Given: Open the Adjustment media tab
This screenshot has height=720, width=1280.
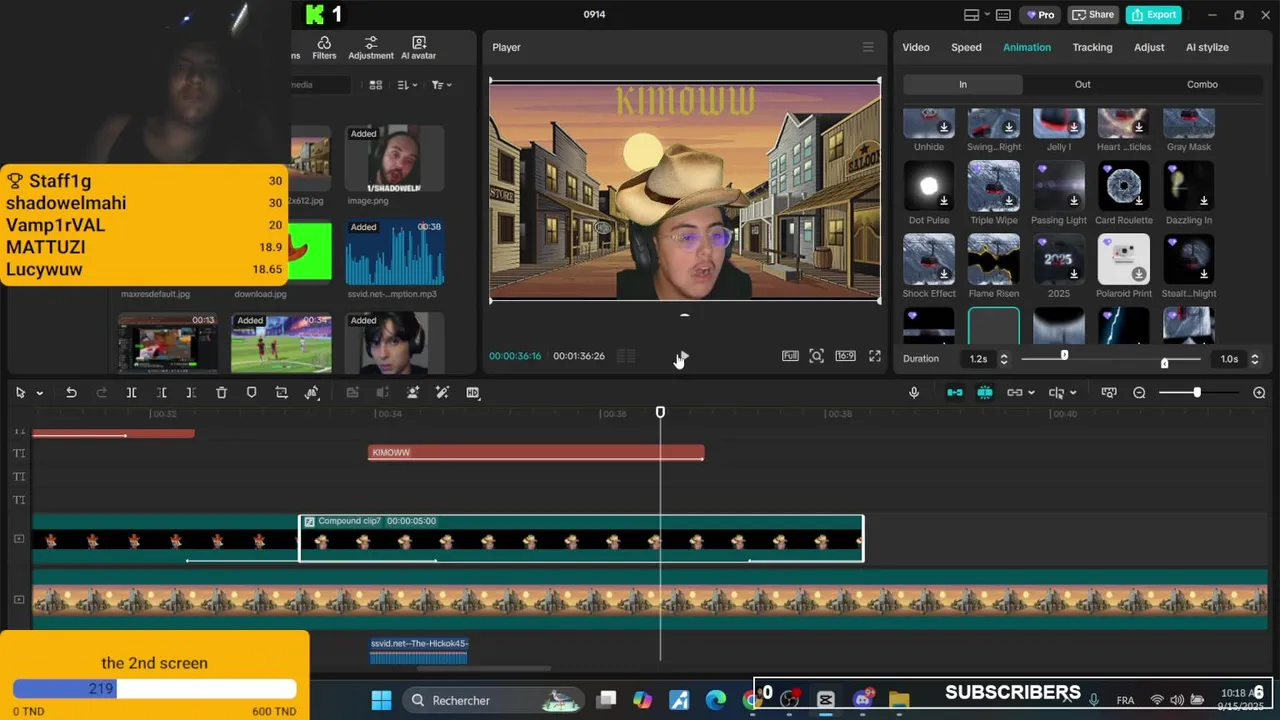Looking at the screenshot, I should click(x=370, y=48).
